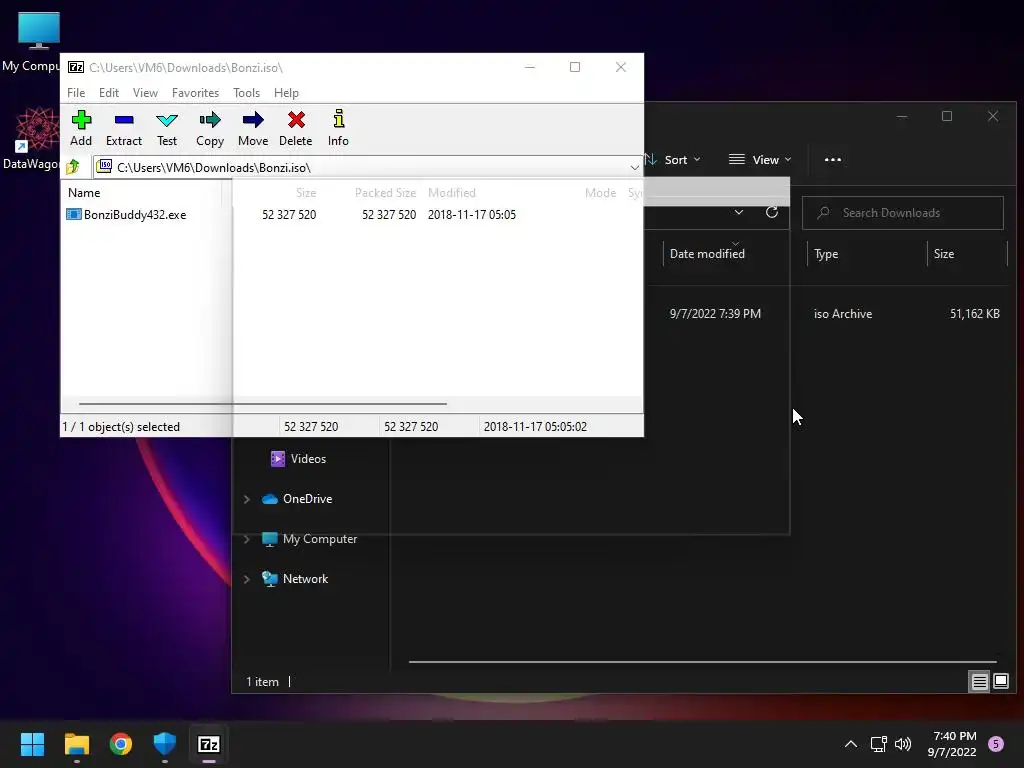Viewport: 1024px width, 768px height.
Task: Open the notification count badge
Action: pyautogui.click(x=996, y=744)
